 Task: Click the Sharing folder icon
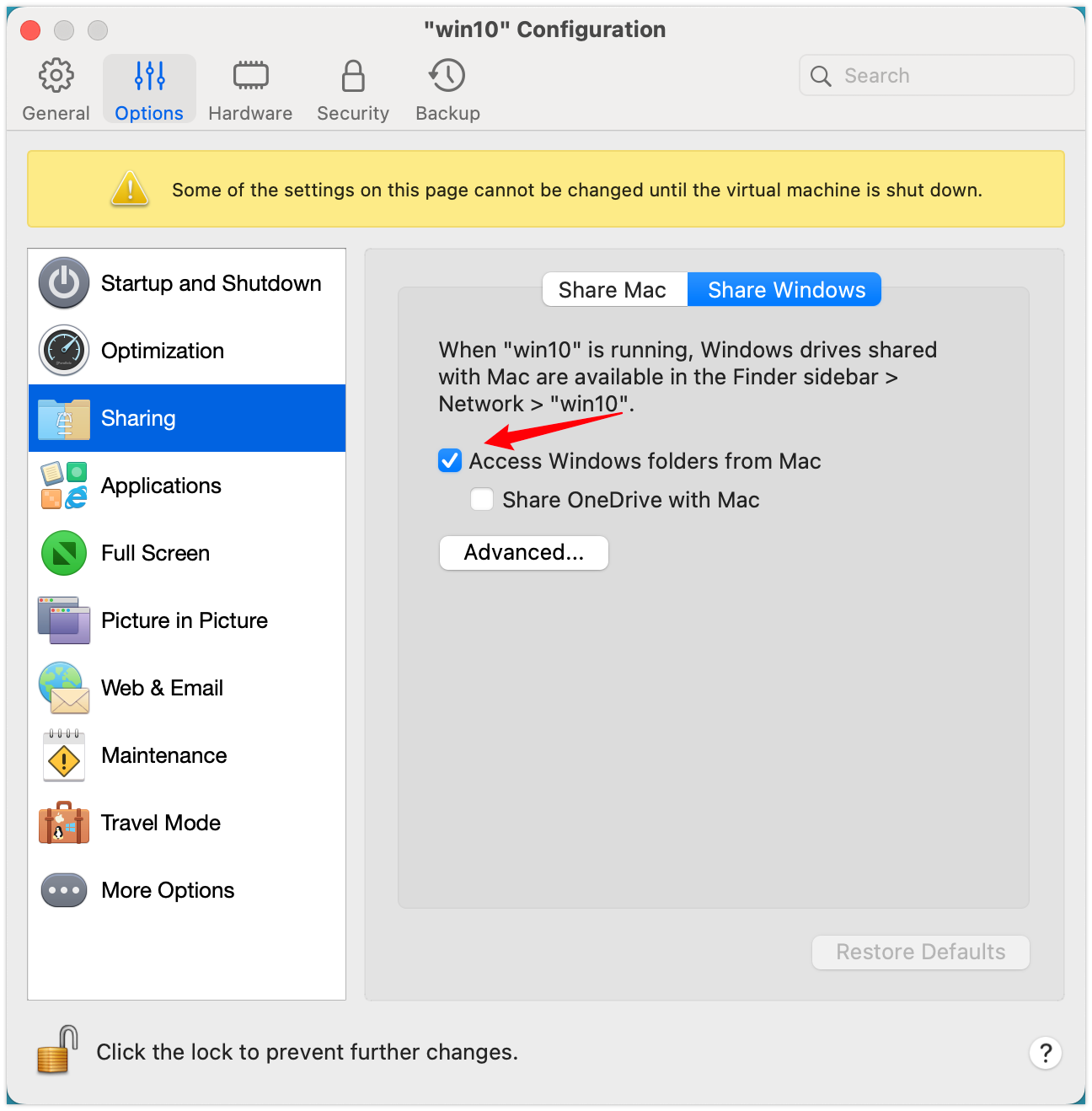coord(64,419)
